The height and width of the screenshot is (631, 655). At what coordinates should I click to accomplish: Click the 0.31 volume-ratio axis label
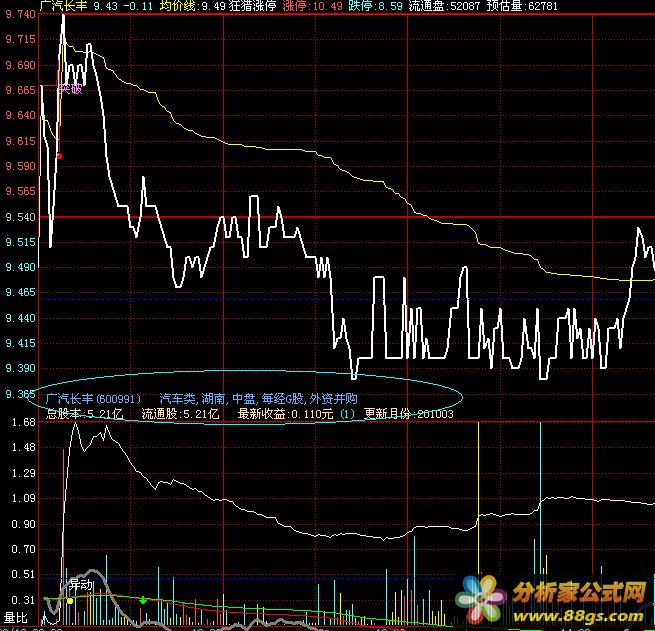(24, 600)
